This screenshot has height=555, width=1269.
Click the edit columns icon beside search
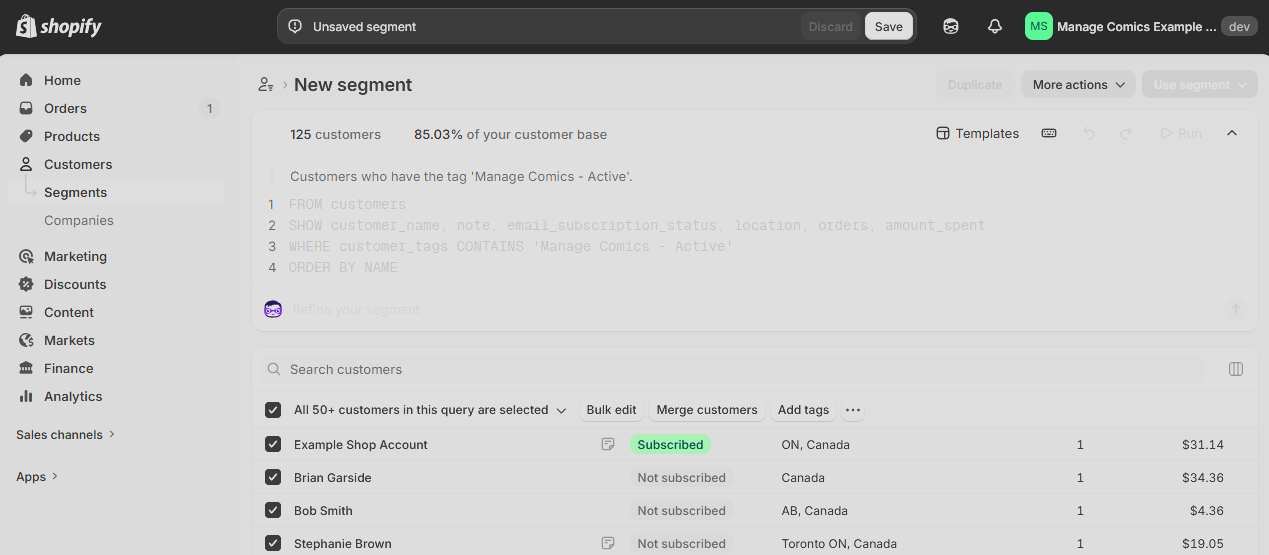(x=1236, y=369)
